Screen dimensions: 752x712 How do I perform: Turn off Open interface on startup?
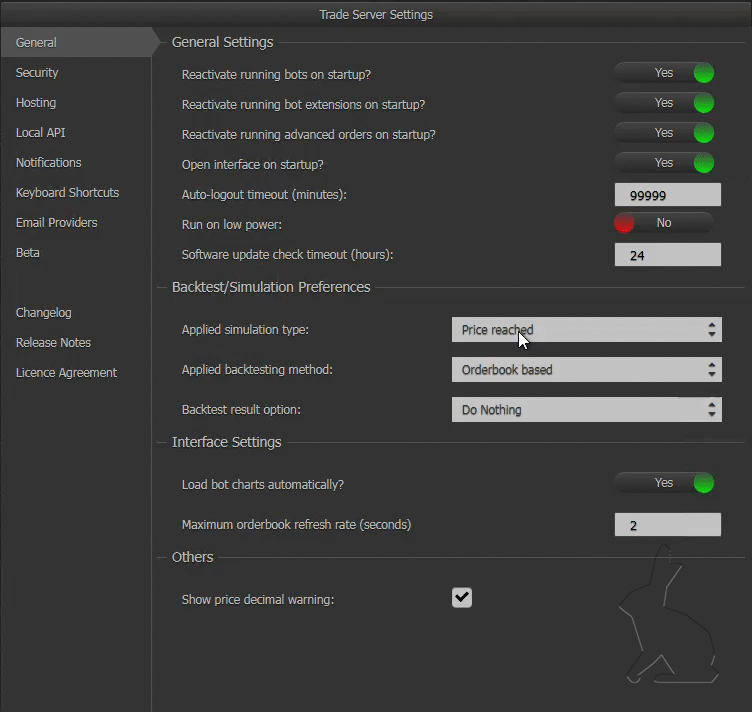[665, 163]
